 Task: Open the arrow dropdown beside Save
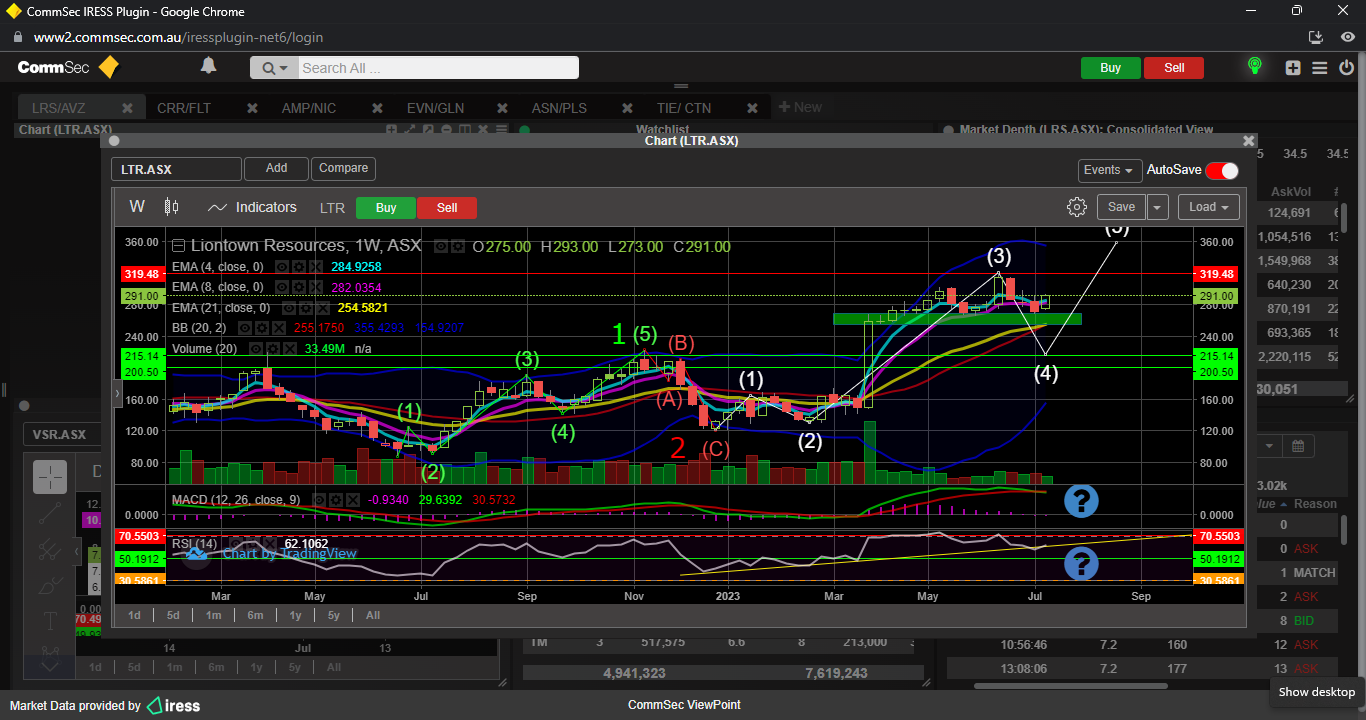(x=1157, y=207)
